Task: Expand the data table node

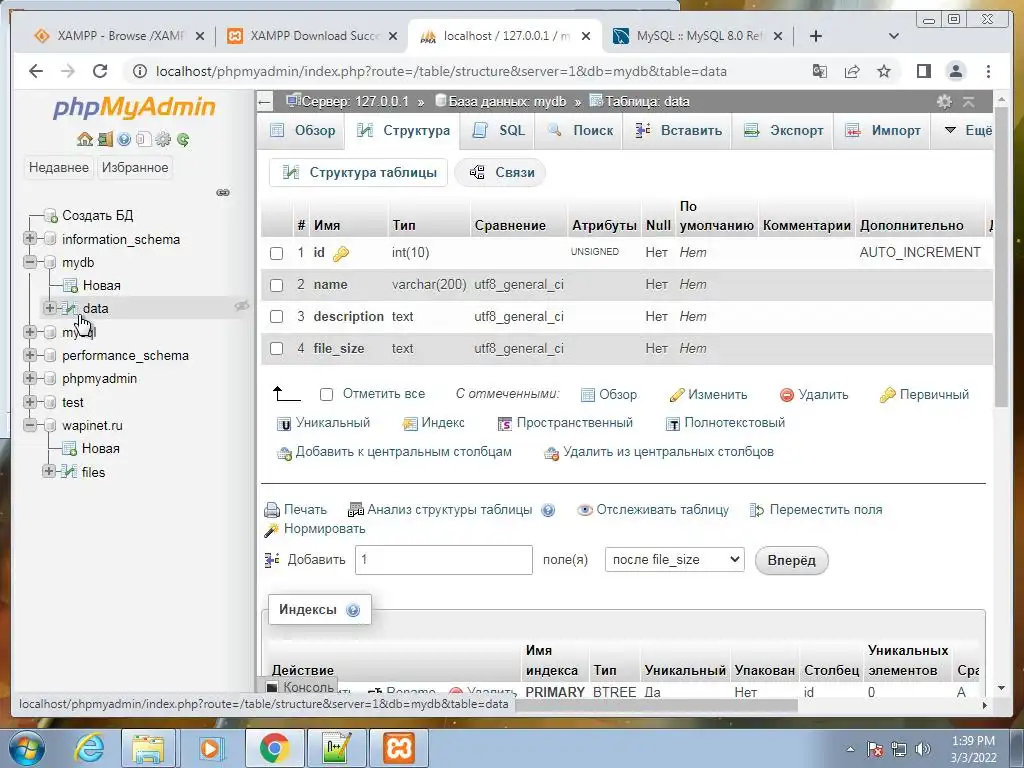Action: 50,308
